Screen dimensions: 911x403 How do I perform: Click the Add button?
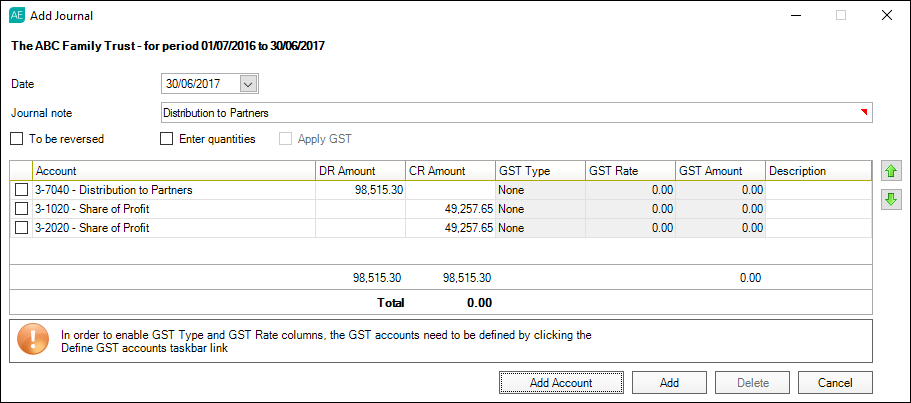click(669, 382)
